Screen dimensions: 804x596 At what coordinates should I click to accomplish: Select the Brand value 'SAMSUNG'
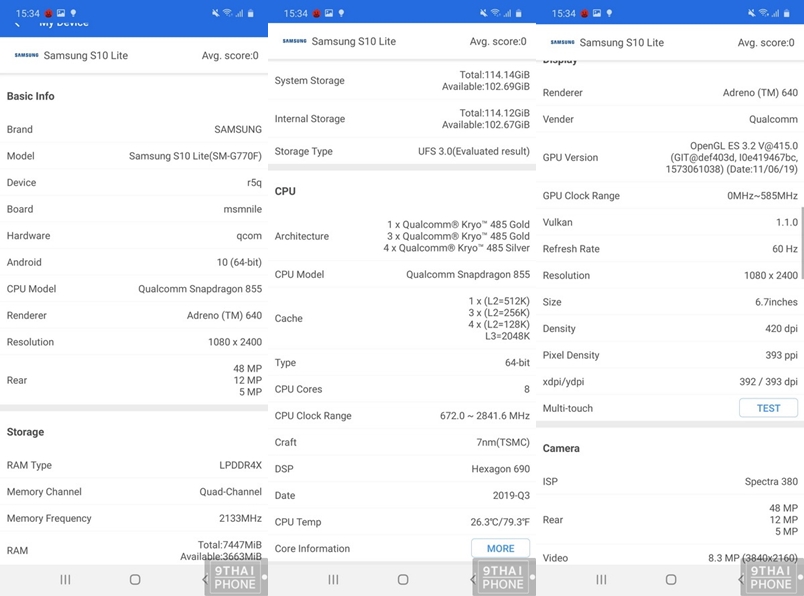click(238, 129)
